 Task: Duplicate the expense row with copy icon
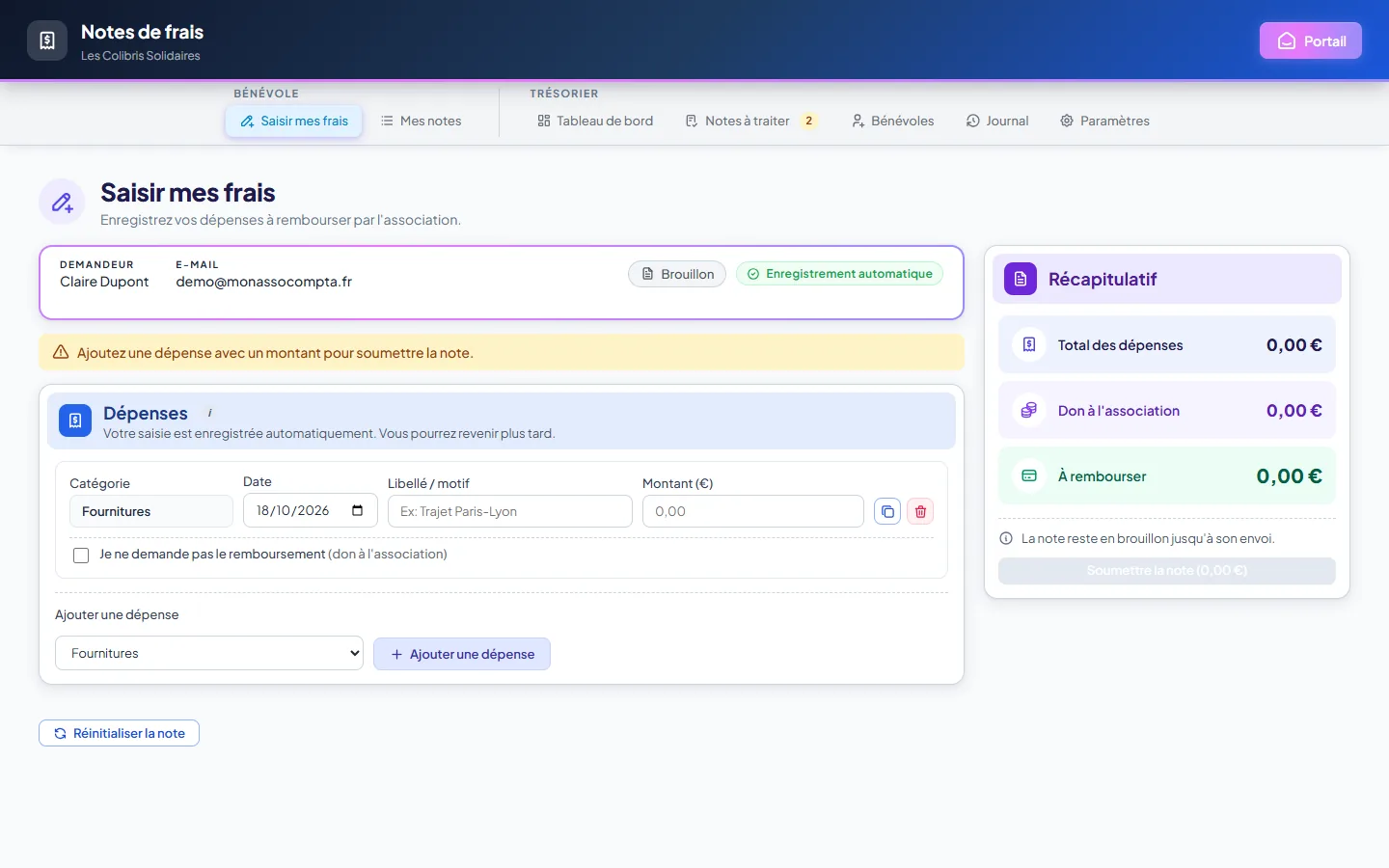[887, 511]
